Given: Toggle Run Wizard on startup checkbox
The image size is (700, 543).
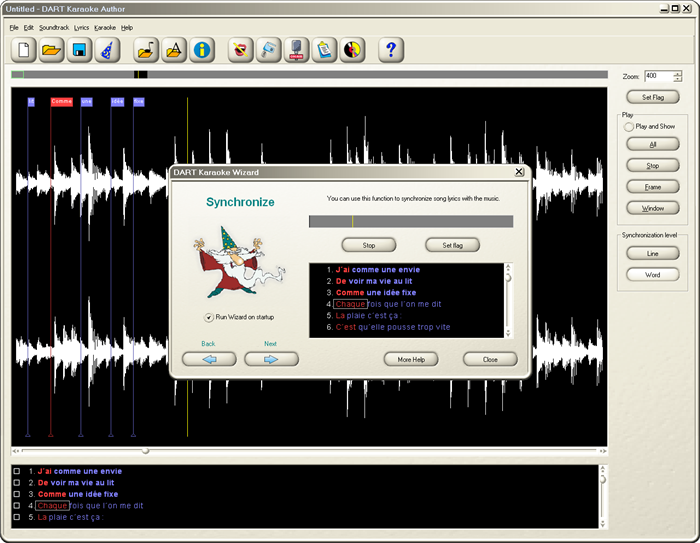Looking at the screenshot, I should coord(208,317).
